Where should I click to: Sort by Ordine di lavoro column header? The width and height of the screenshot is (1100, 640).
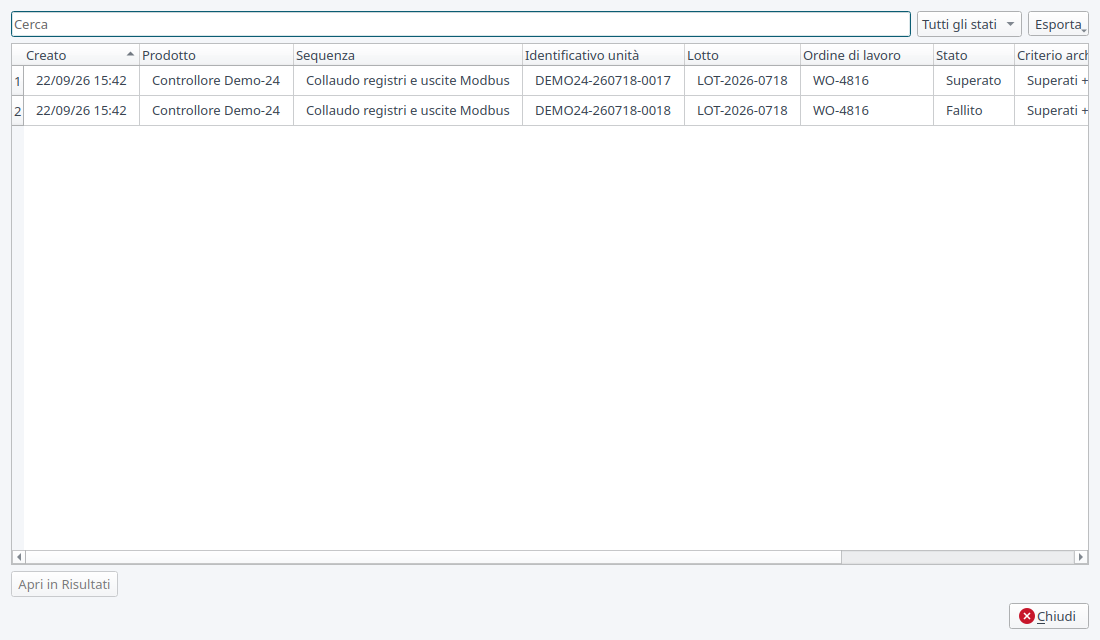coord(866,55)
